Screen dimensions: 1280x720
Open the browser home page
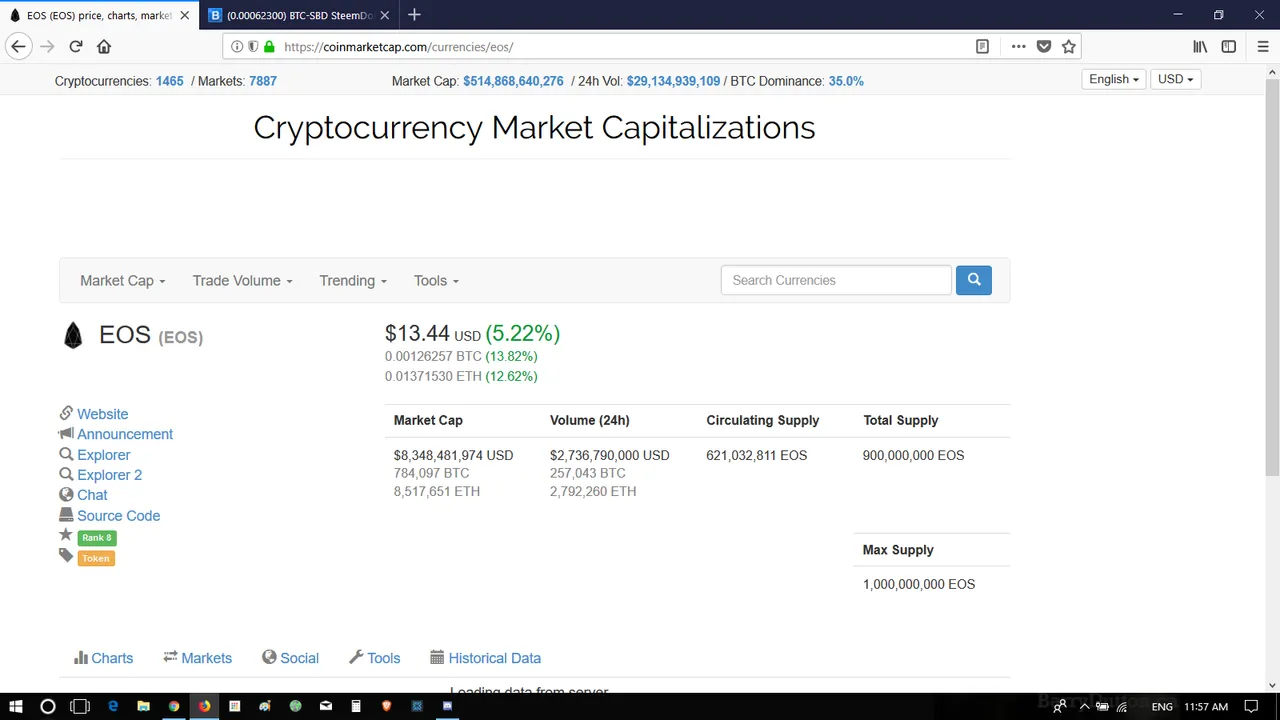104,46
